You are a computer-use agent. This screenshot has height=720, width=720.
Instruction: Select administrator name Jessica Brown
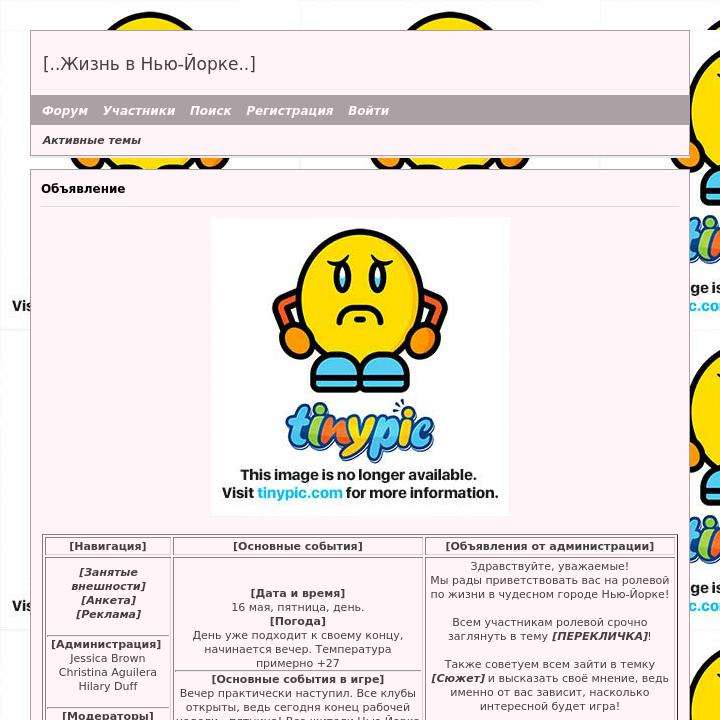click(107, 658)
